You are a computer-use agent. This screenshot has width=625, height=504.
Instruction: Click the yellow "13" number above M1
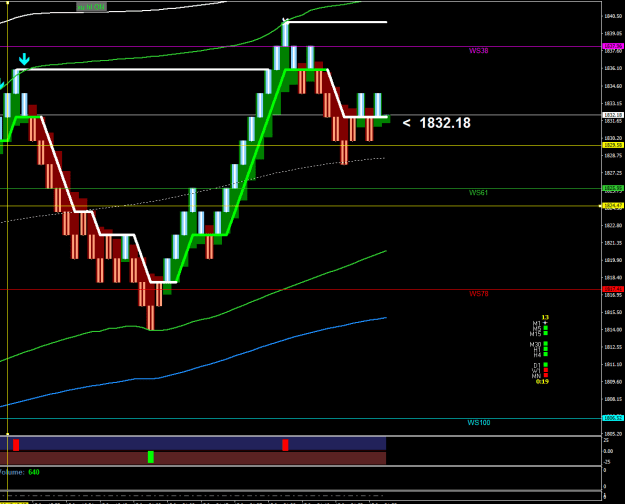(x=545, y=318)
